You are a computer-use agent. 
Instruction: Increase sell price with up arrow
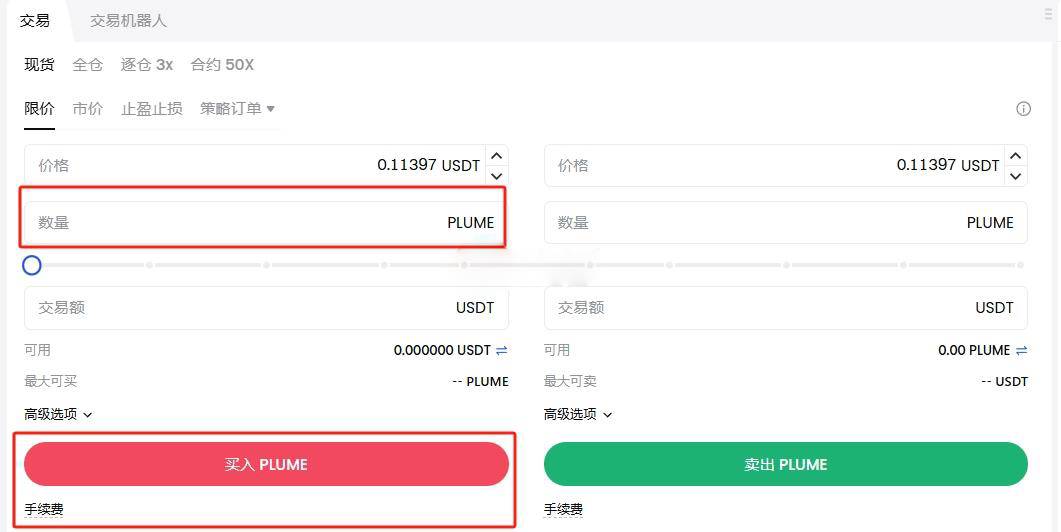(x=1016, y=156)
